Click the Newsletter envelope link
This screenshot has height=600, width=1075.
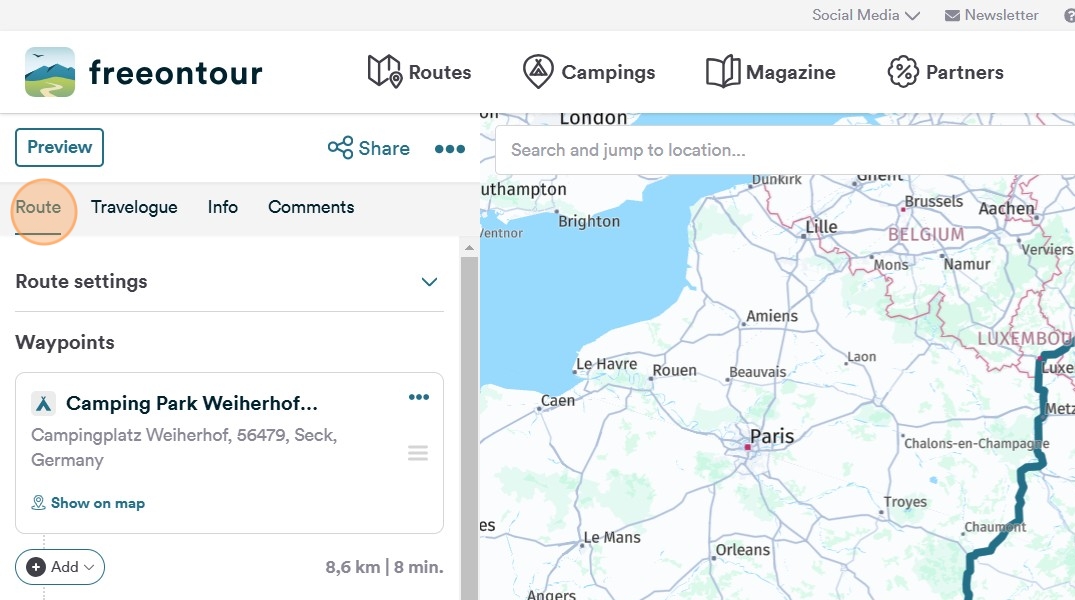[x=991, y=15]
